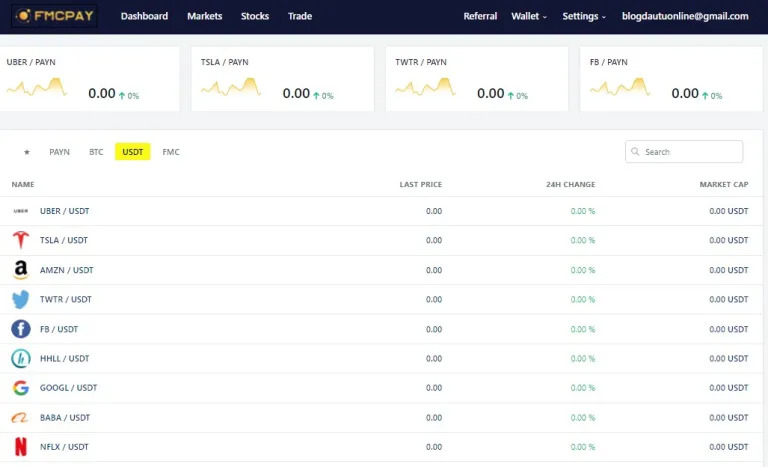Sort by MARKET CAP column header
The height and width of the screenshot is (467, 768).
pos(724,184)
